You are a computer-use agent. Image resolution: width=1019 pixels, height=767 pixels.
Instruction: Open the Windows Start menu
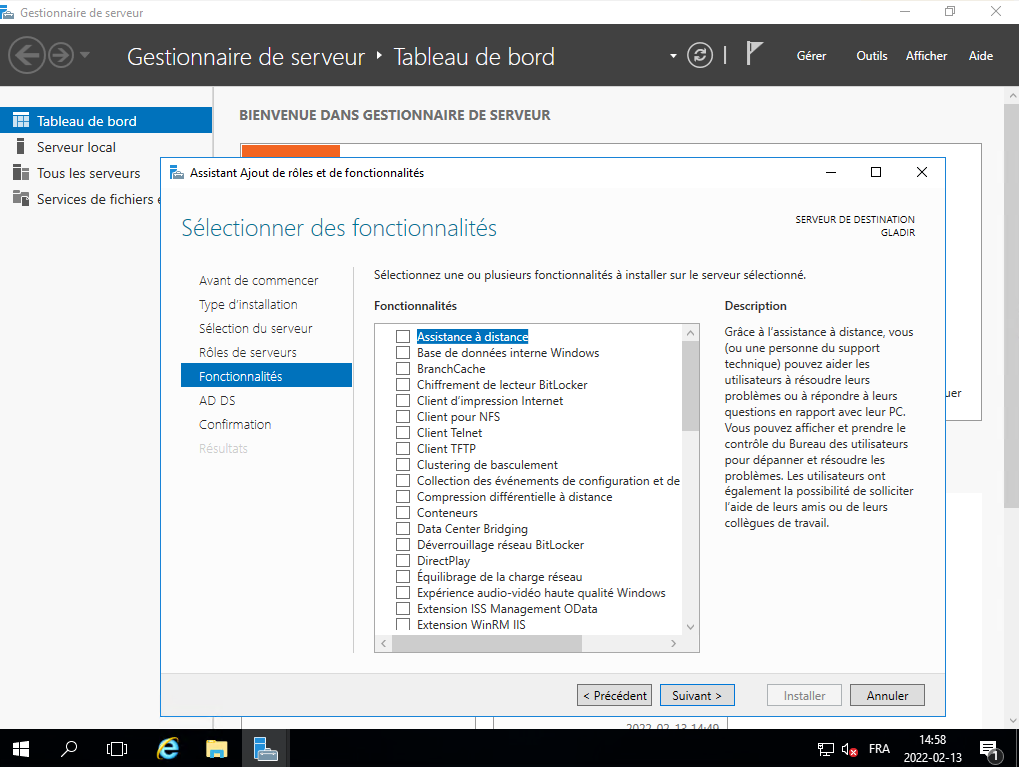(x=21, y=749)
